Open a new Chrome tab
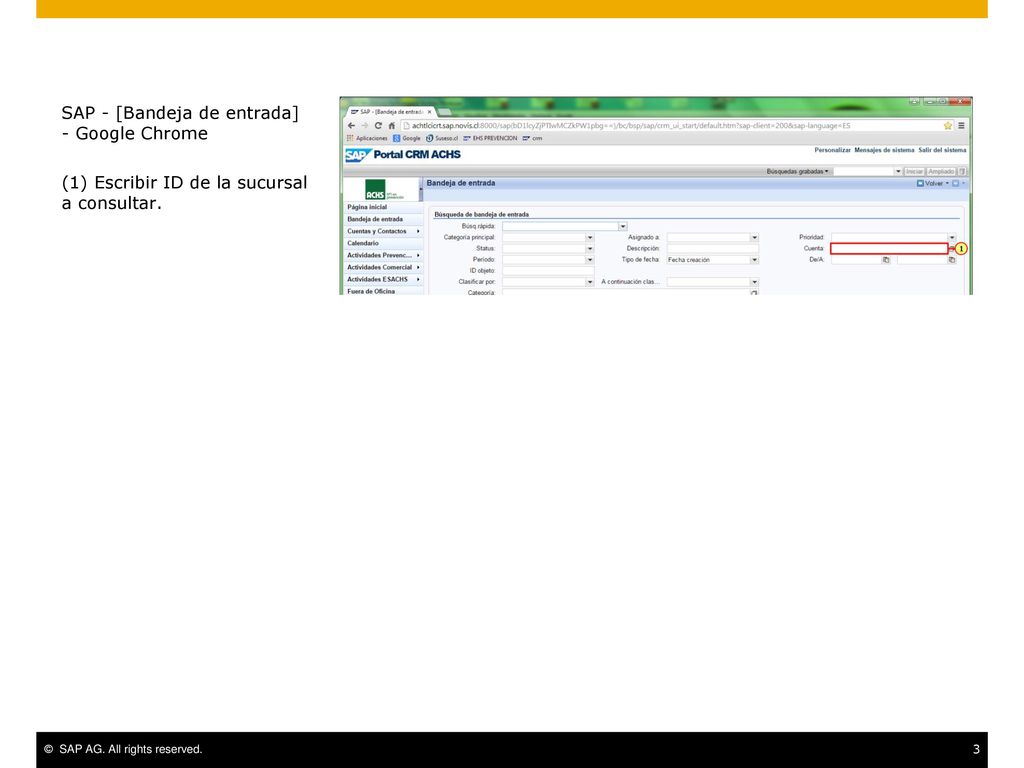Viewport: 1024px width, 768px height. (445, 112)
